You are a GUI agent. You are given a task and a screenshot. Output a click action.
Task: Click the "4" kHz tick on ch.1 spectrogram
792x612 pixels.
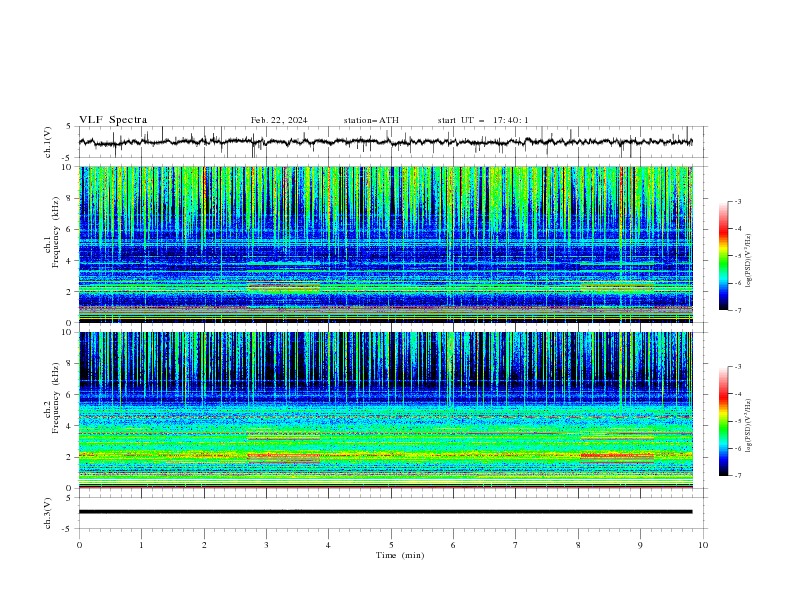(x=70, y=261)
